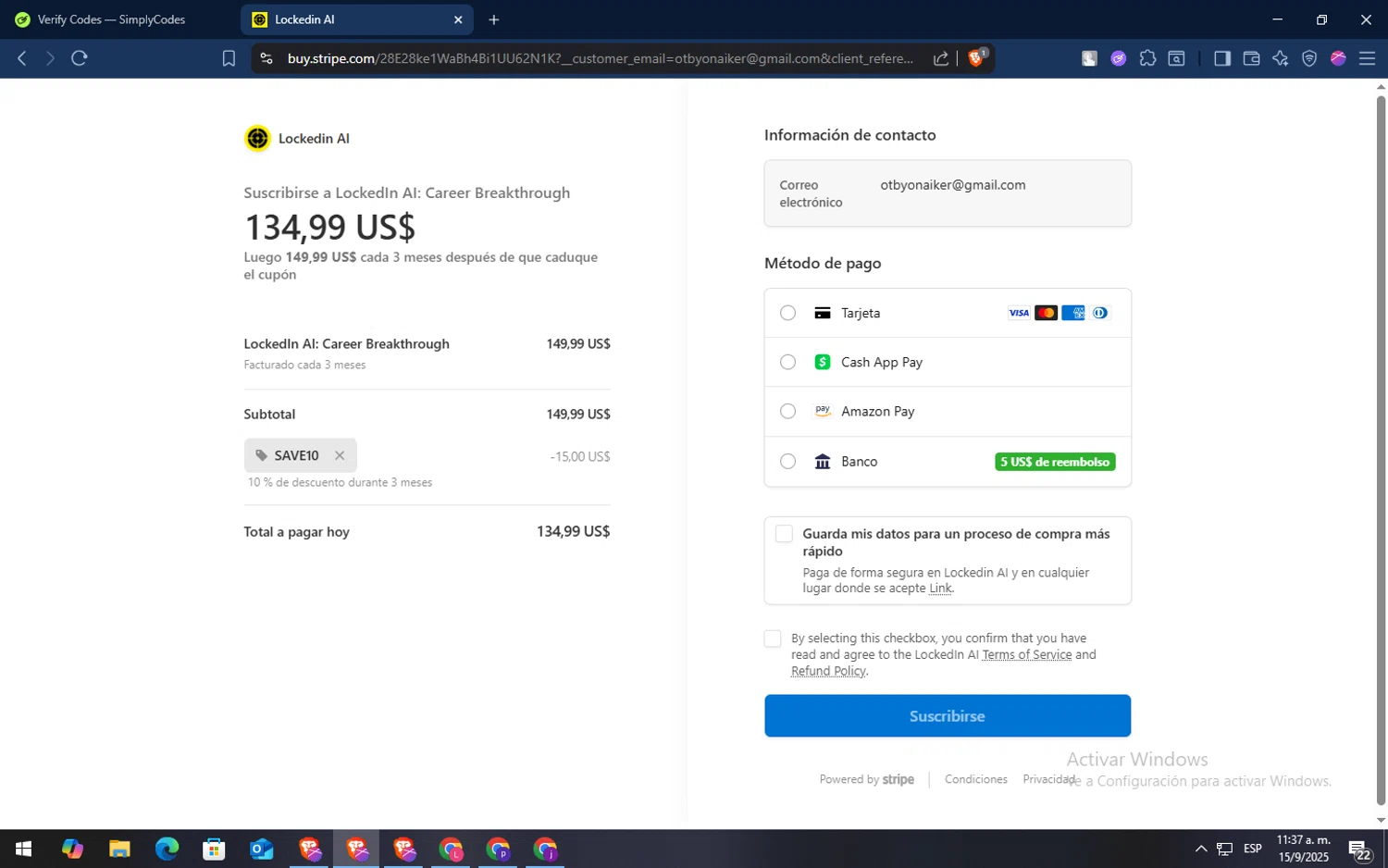Click the American Express icon
The image size is (1388, 868).
click(x=1072, y=313)
